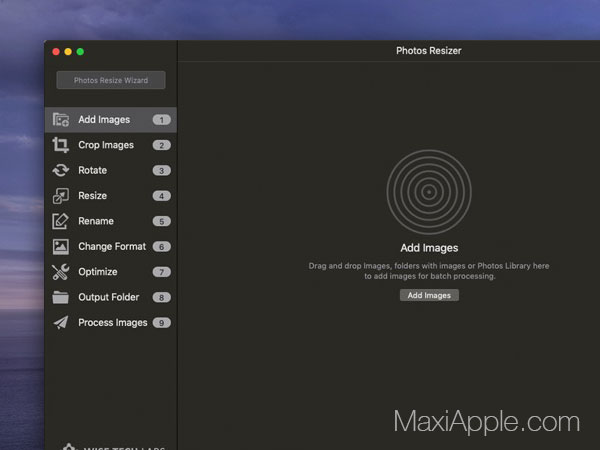
Task: Go to Crop Images step
Action: coord(111,145)
